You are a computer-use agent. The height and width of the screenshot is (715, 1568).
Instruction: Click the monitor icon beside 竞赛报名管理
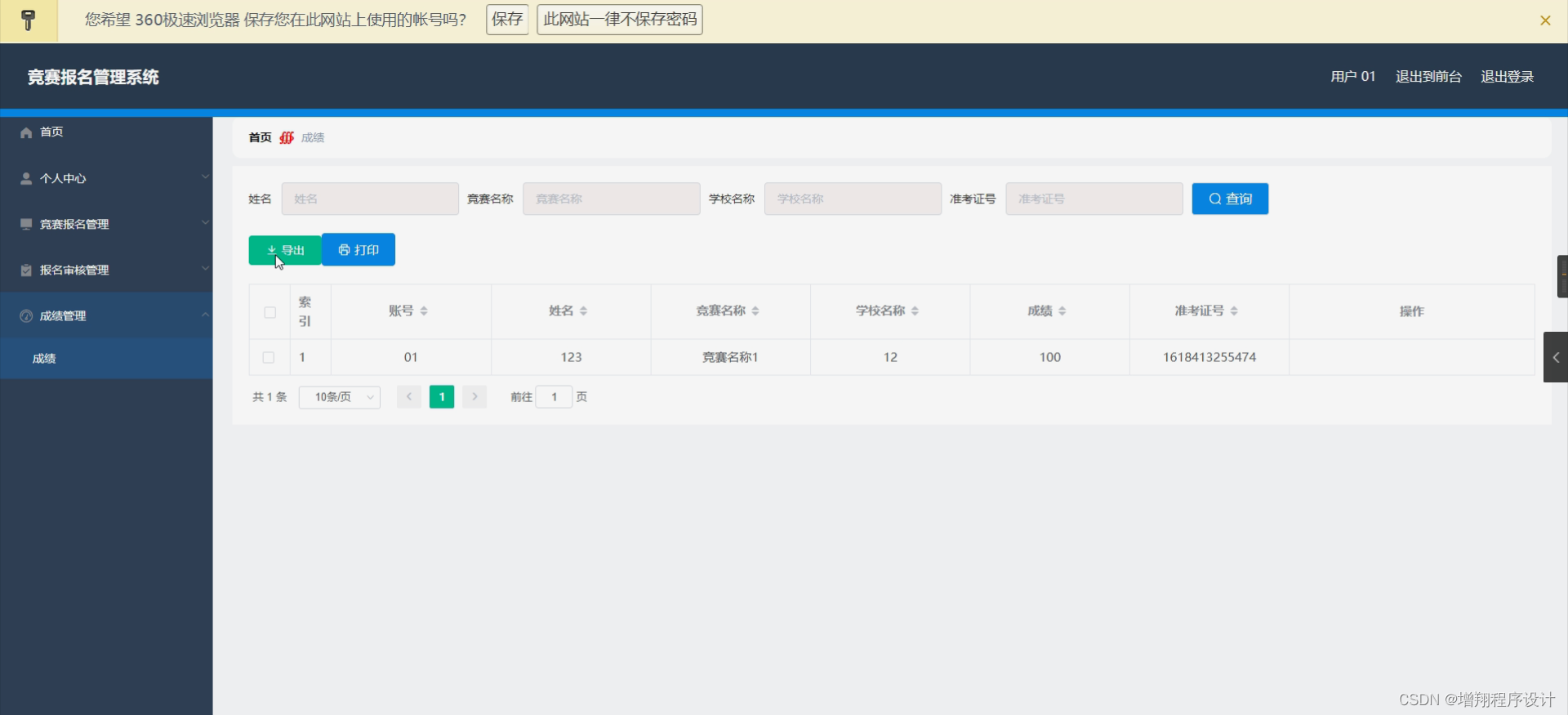26,224
